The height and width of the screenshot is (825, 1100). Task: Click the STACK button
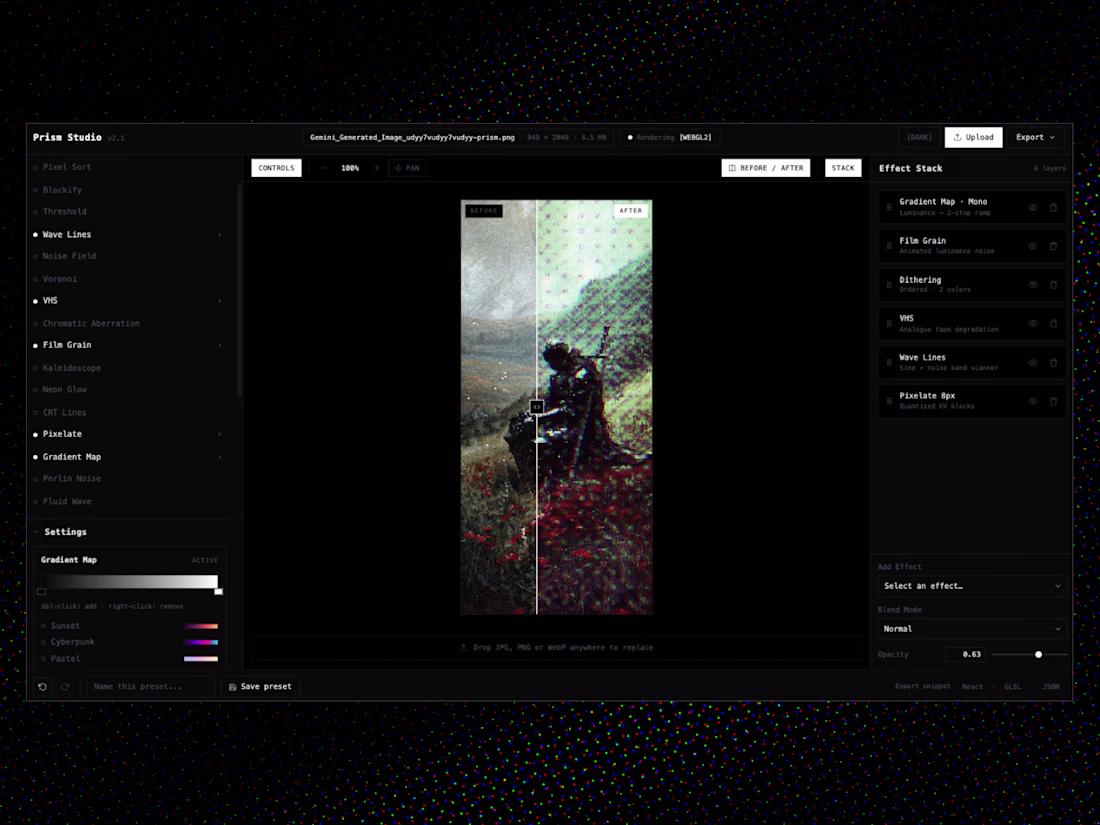tap(843, 168)
